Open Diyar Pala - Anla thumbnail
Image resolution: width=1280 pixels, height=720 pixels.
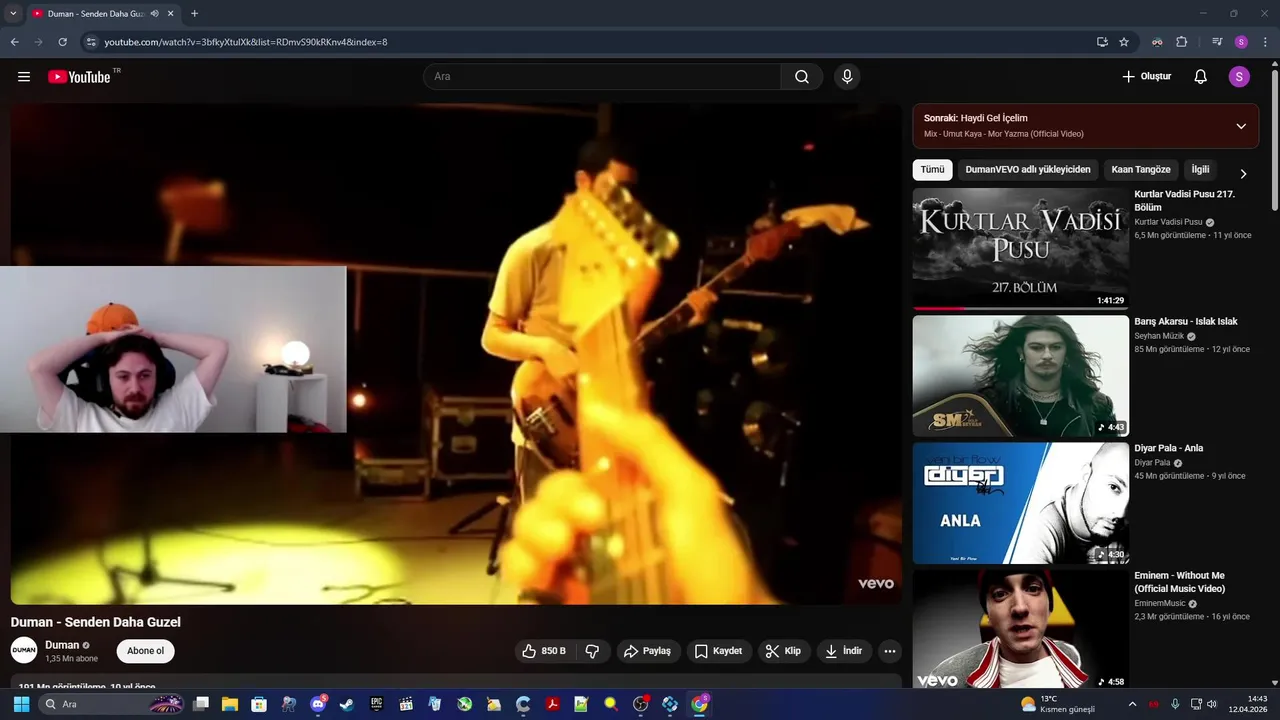click(x=1021, y=503)
